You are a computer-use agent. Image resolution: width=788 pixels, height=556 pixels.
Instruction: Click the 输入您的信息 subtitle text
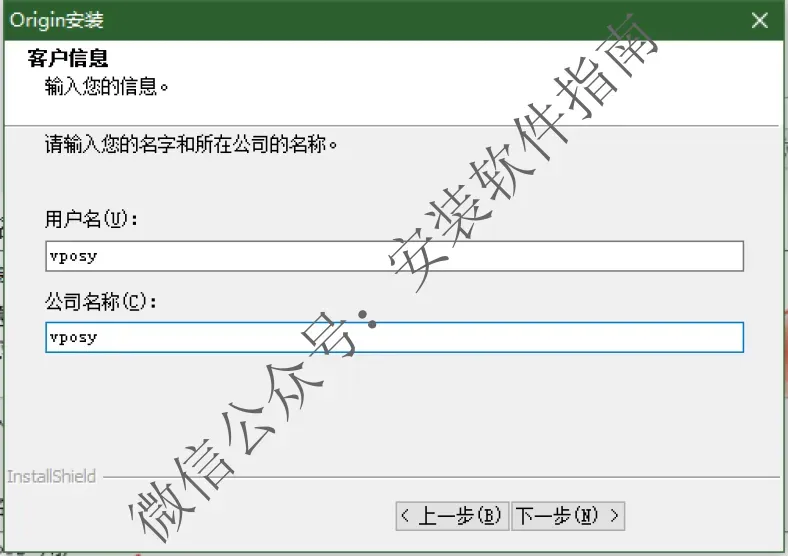[107, 86]
